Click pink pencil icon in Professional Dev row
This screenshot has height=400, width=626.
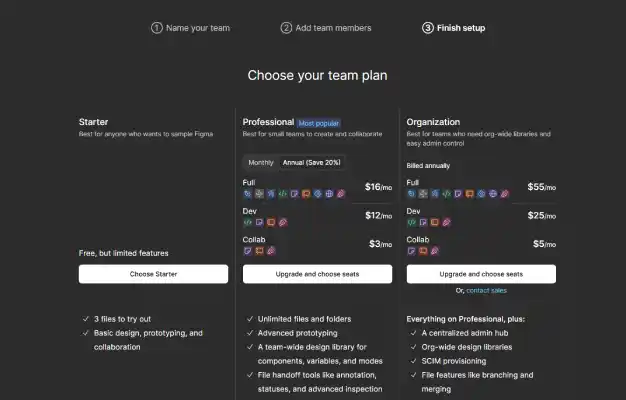tap(283, 222)
